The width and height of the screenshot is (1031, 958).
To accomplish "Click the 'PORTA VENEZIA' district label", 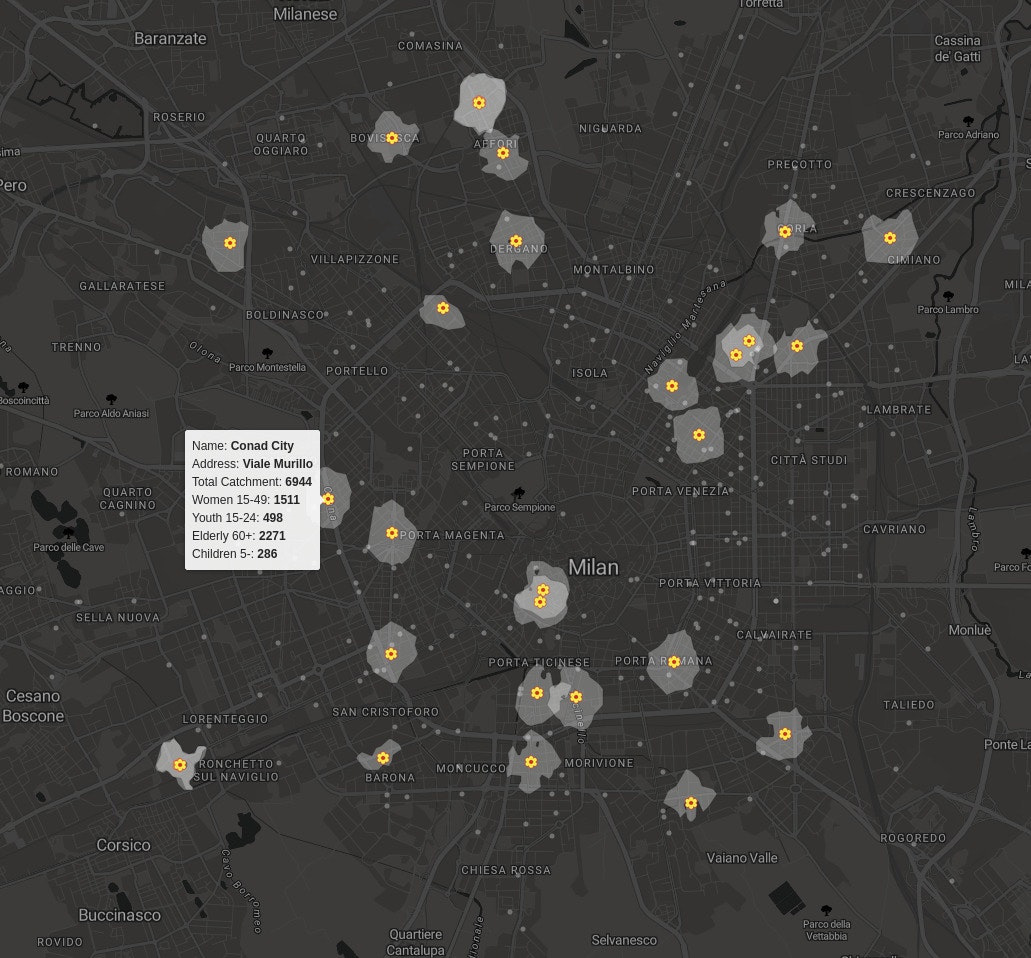I will pos(681,491).
